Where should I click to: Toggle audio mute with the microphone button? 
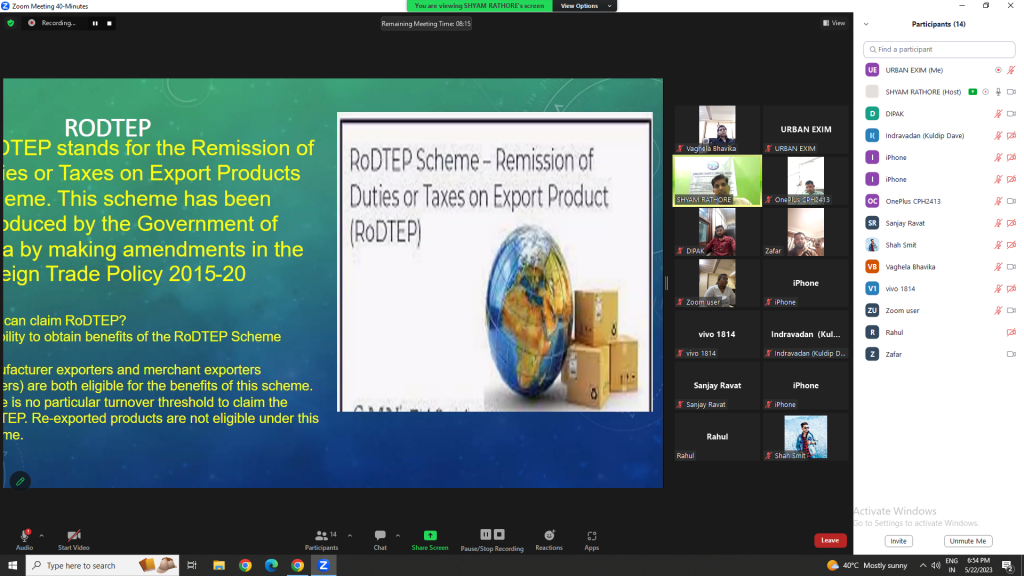tap(24, 536)
